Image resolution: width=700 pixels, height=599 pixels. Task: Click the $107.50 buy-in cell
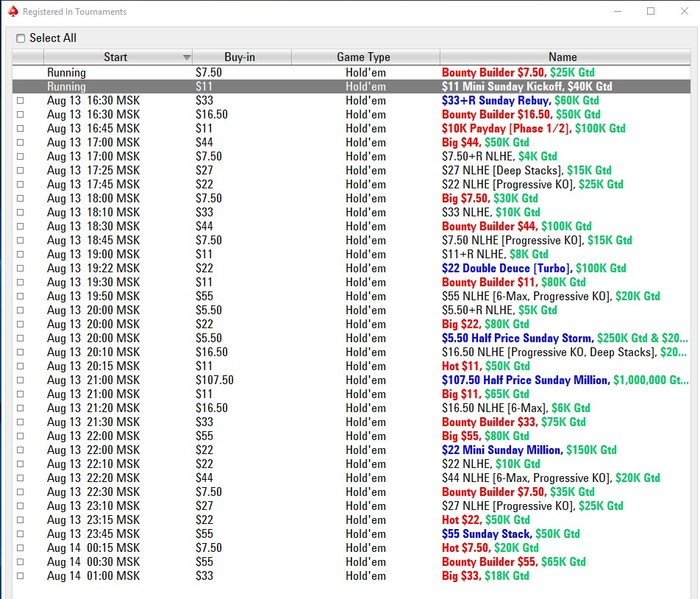214,380
